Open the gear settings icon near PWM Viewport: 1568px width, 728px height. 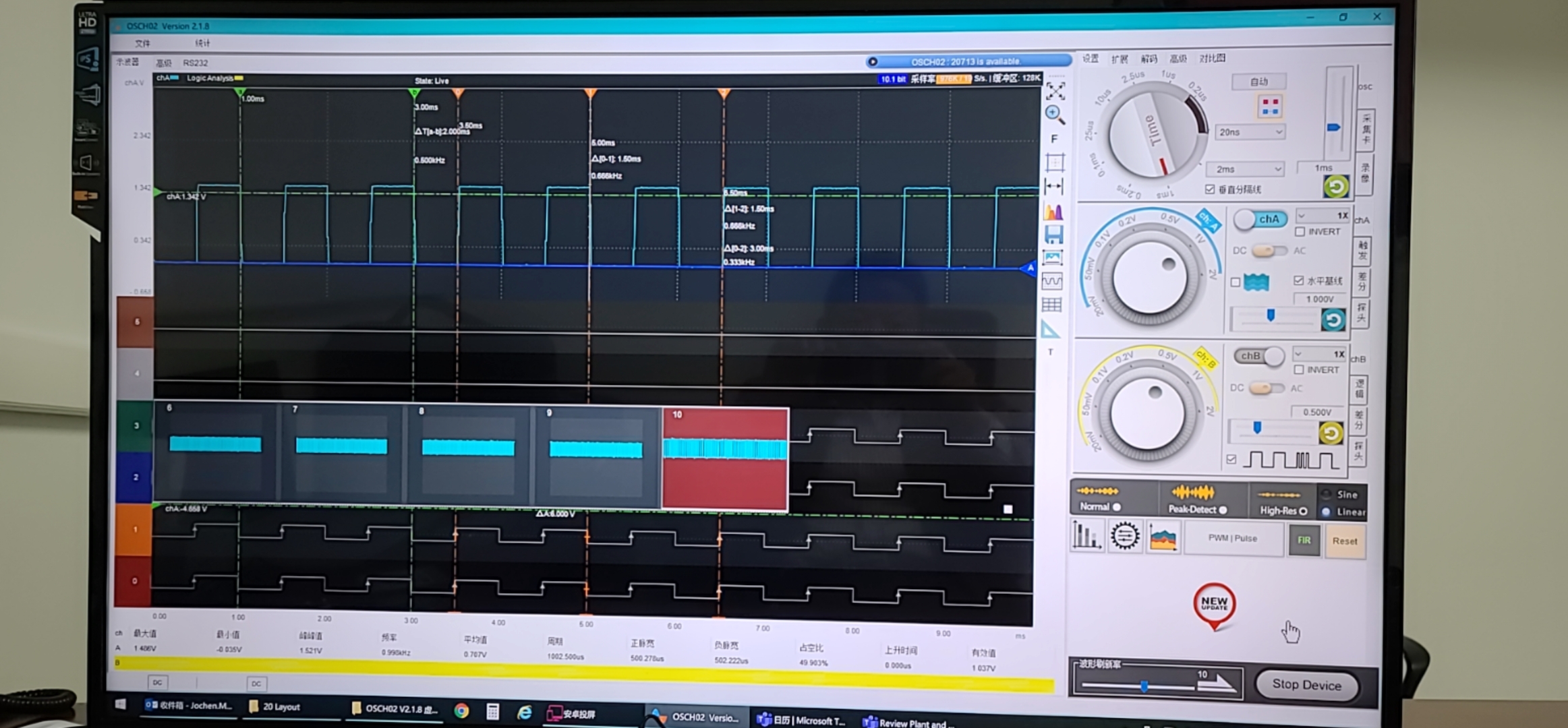[x=1124, y=537]
